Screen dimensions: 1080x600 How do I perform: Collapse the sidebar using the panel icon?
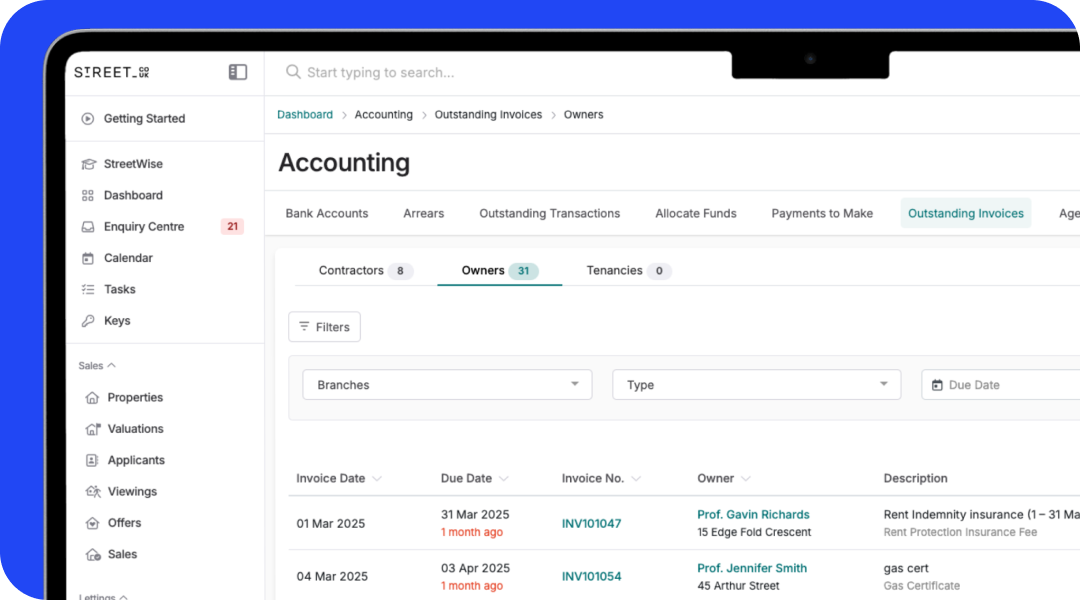pos(237,72)
